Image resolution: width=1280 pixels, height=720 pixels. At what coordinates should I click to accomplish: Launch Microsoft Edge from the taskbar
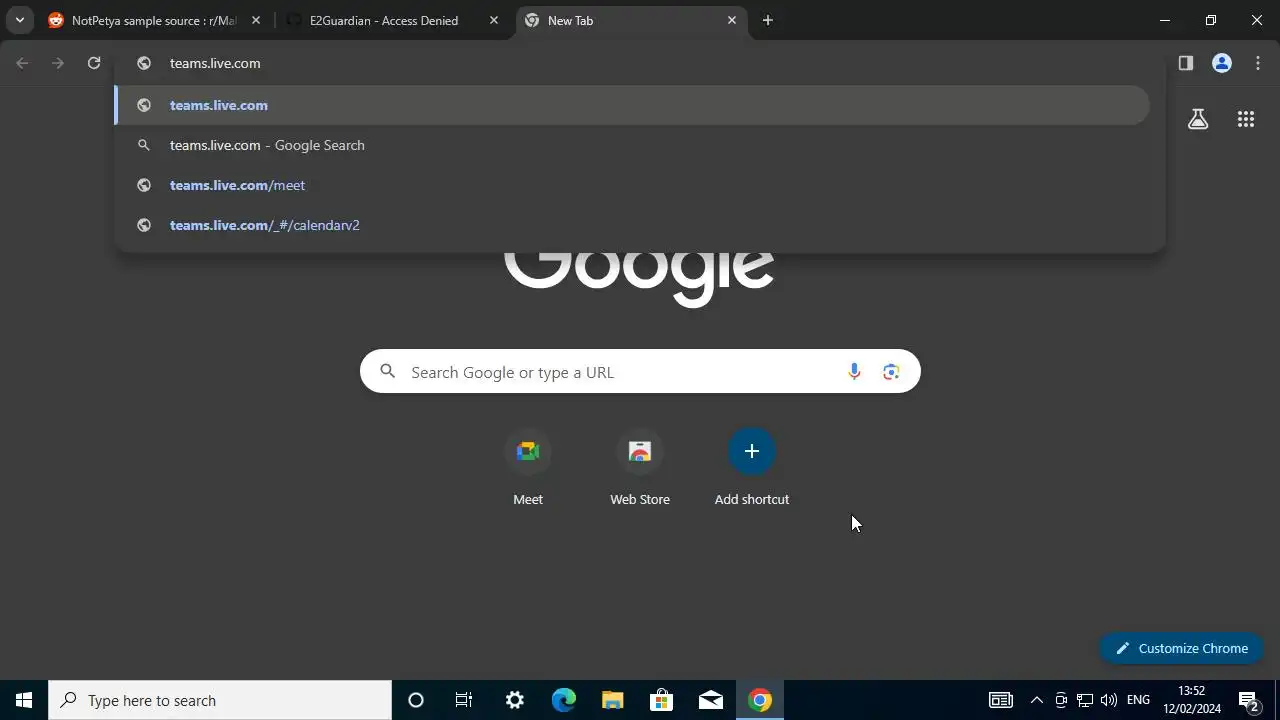tap(563, 700)
